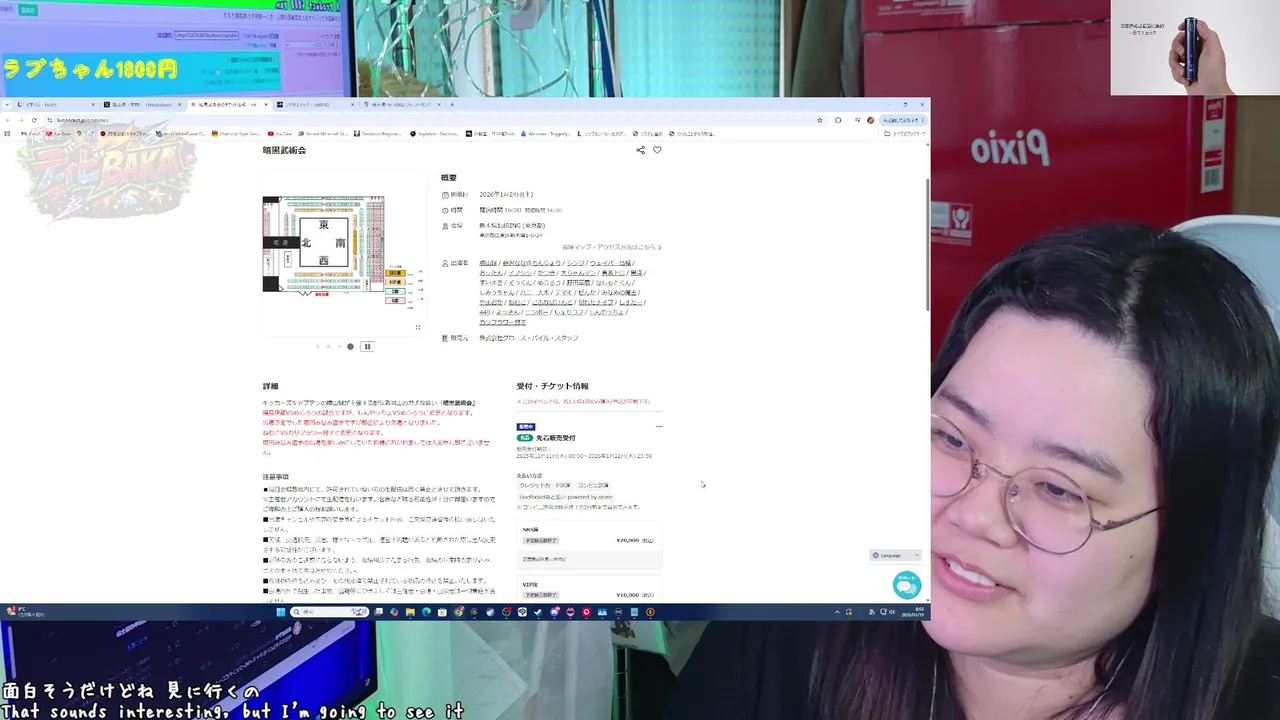Click the seller building icon
Viewport: 1280px width, 720px height.
point(445,338)
